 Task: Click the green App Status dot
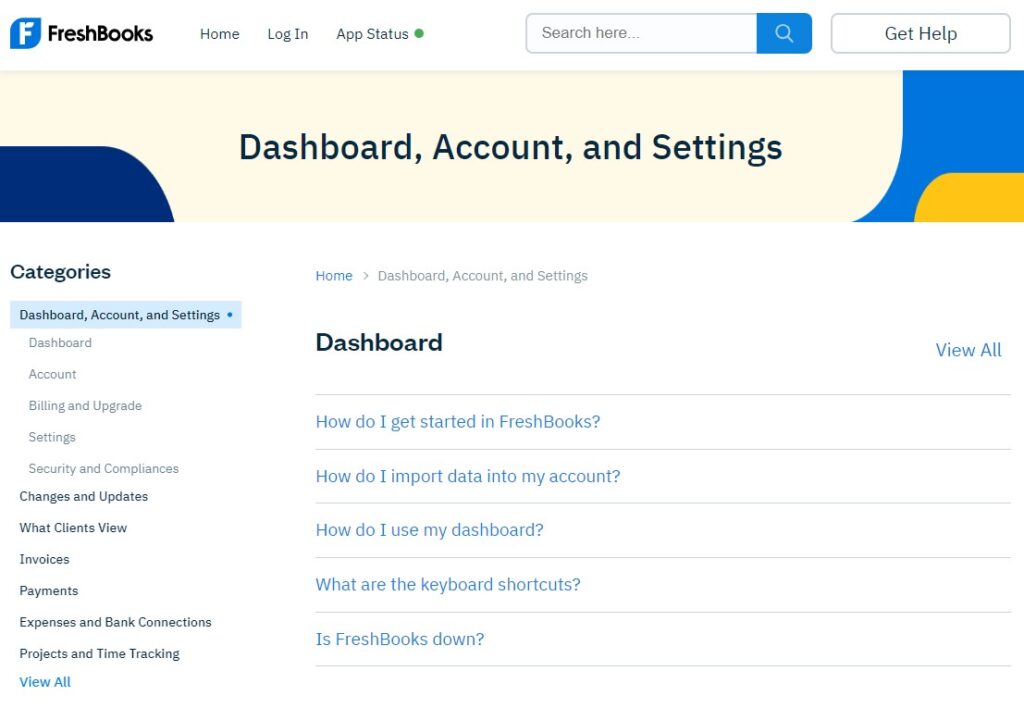click(x=419, y=33)
